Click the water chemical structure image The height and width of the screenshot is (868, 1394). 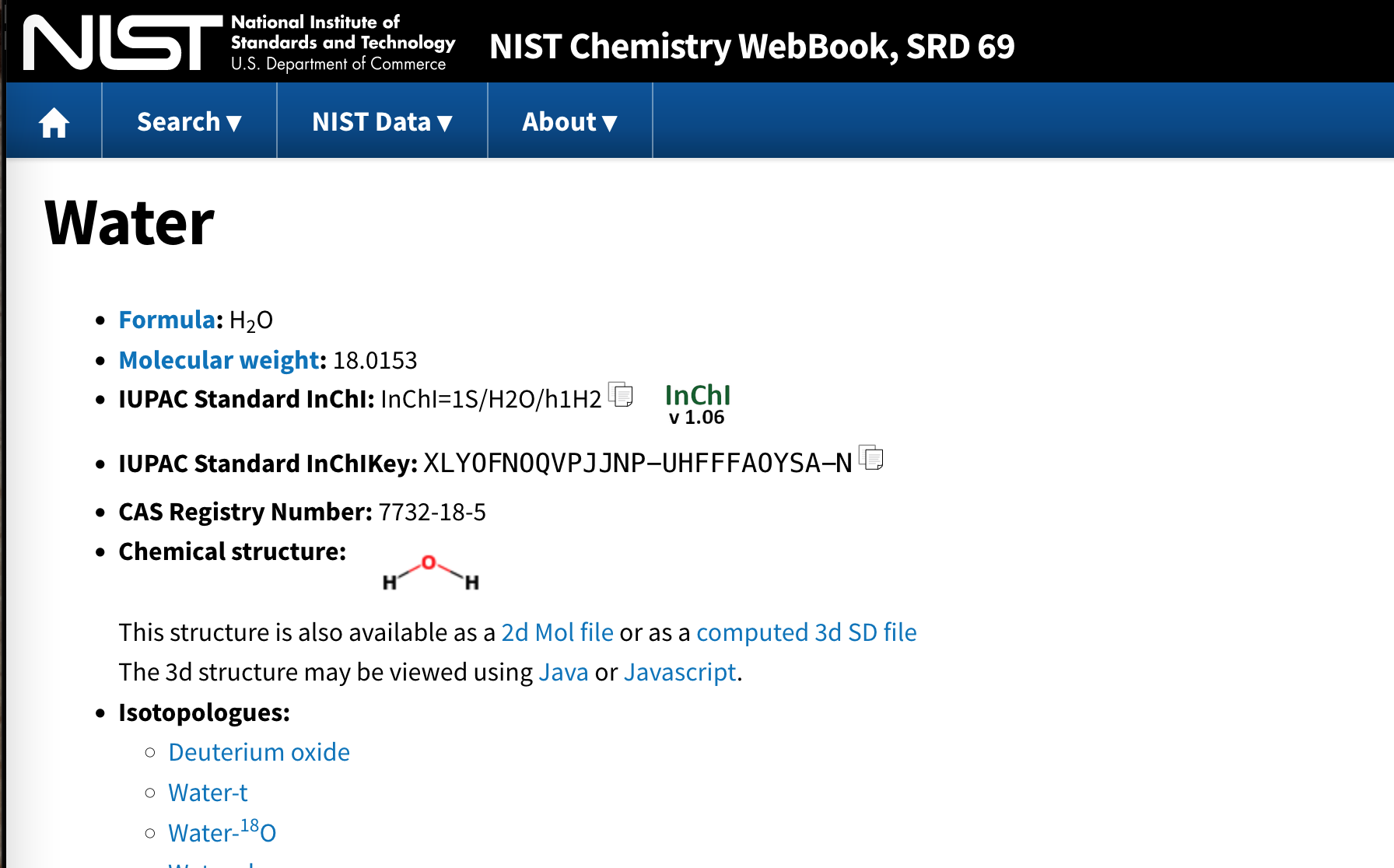(x=430, y=573)
